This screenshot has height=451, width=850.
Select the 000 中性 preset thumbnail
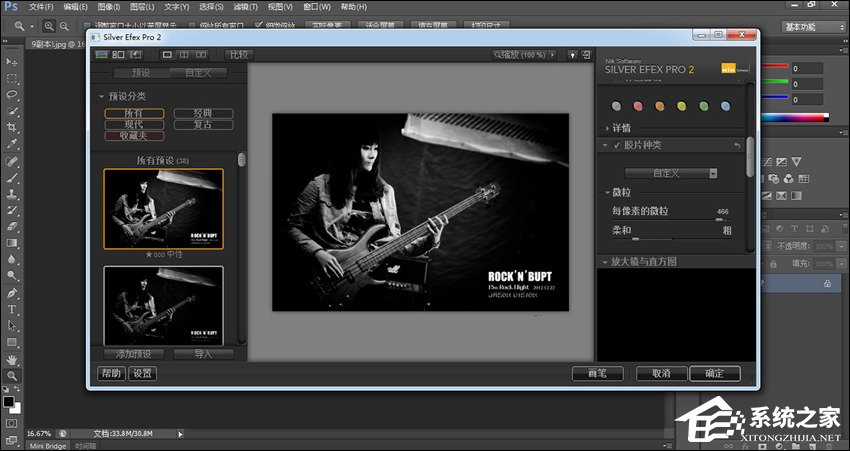tap(163, 208)
